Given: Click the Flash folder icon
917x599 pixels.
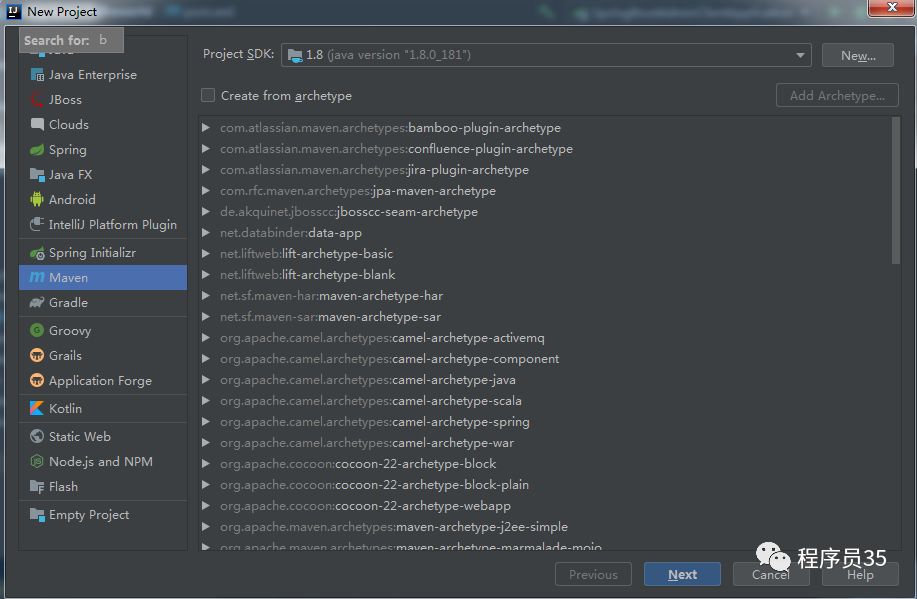Looking at the screenshot, I should pyautogui.click(x=37, y=487).
